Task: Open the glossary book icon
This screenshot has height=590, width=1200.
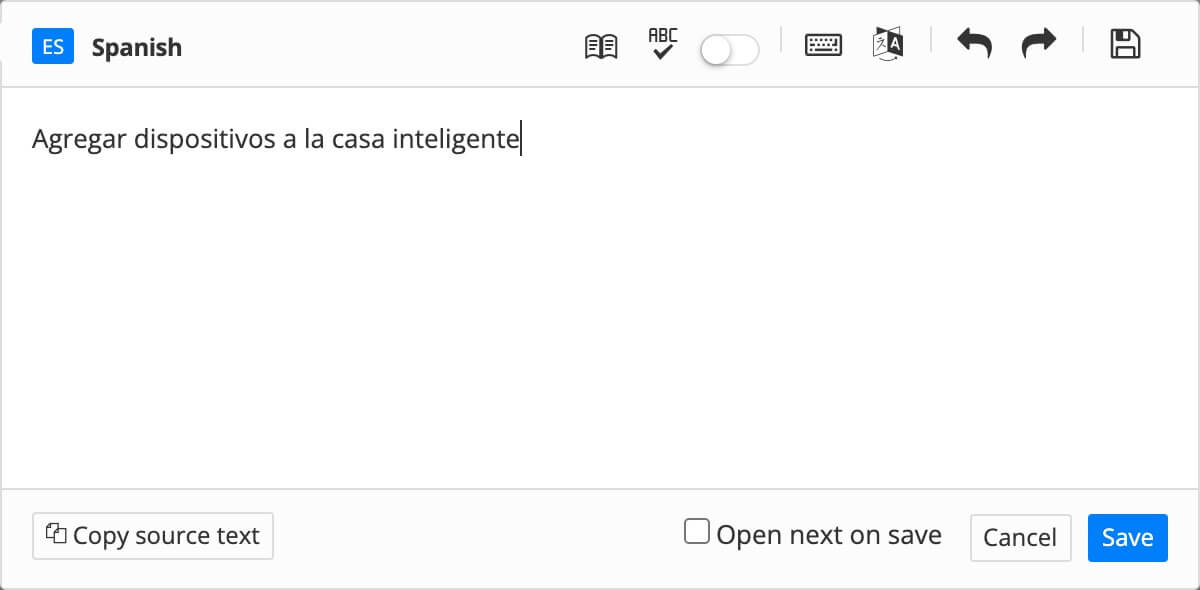Action: 601,46
